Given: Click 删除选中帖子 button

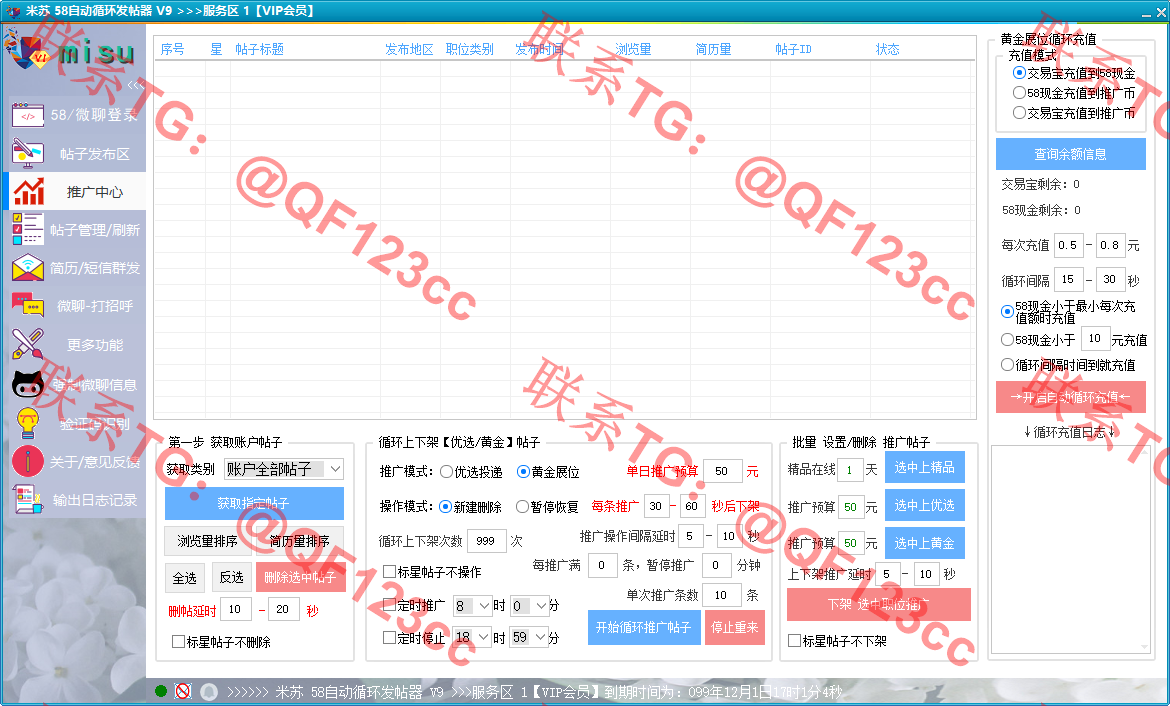Looking at the screenshot, I should 300,578.
